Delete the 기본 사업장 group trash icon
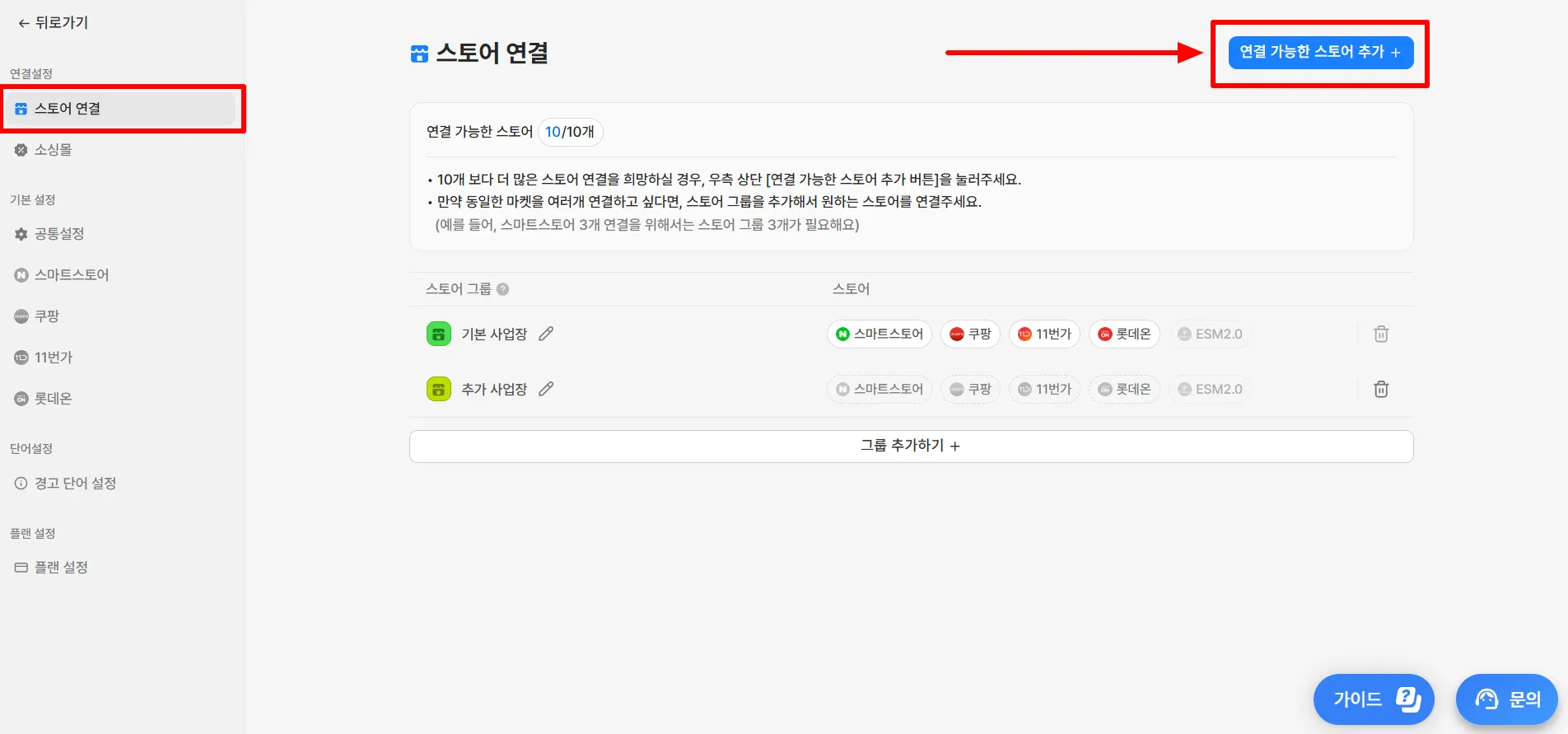This screenshot has height=734, width=1568. [1381, 334]
